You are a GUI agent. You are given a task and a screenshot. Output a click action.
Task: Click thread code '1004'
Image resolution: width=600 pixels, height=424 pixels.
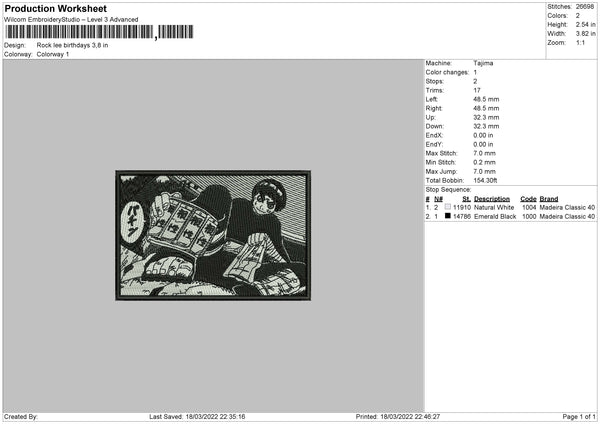(529, 207)
